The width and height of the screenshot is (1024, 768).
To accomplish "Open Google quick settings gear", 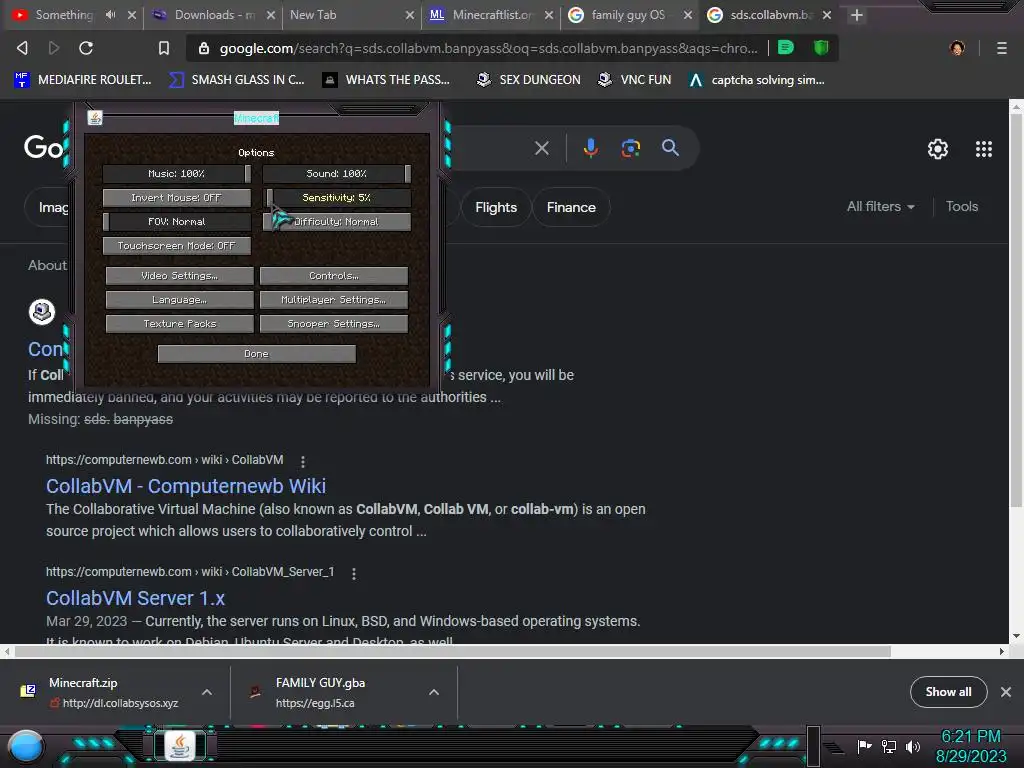I will tap(938, 149).
